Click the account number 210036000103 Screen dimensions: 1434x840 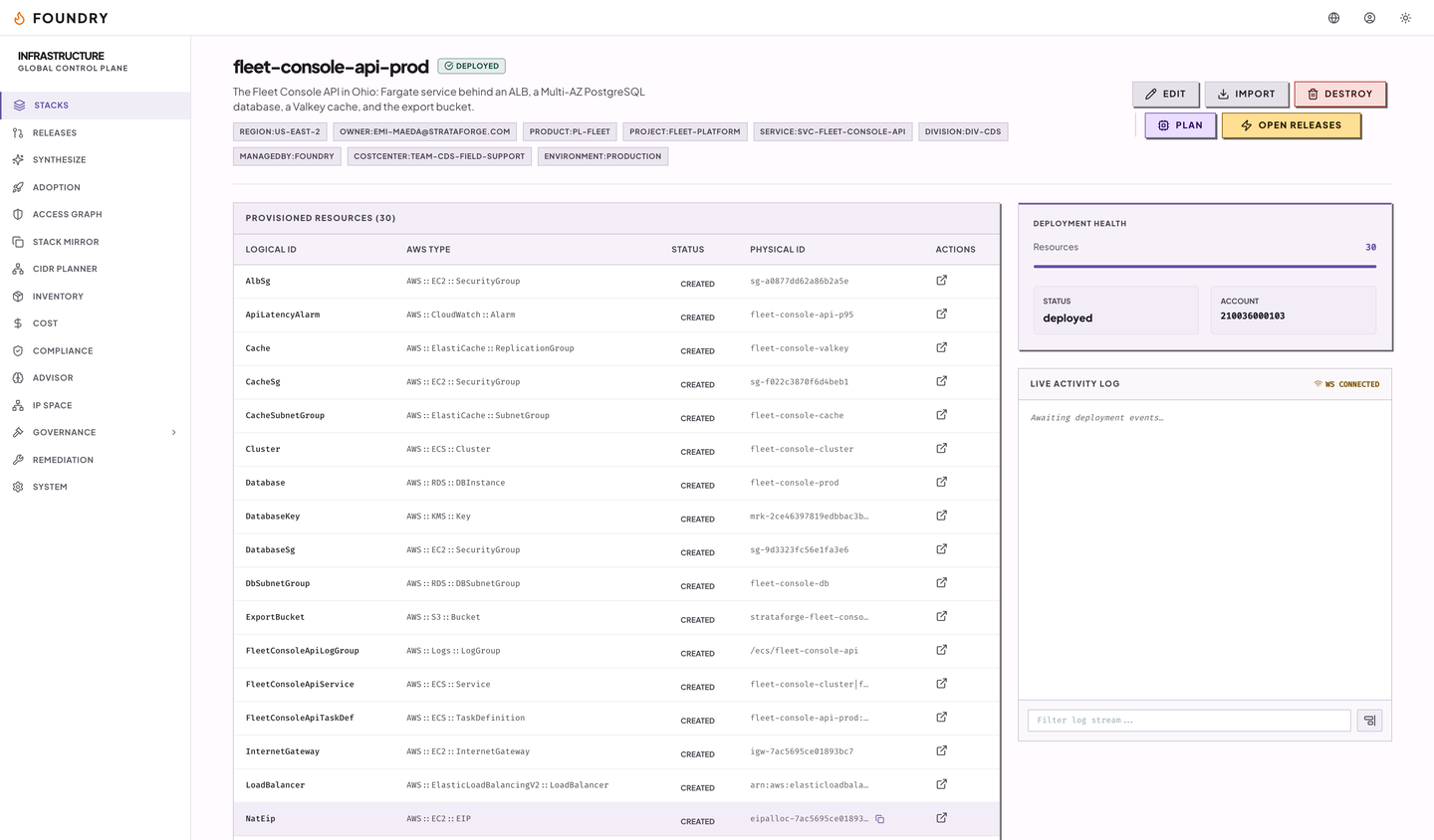pos(1253,316)
